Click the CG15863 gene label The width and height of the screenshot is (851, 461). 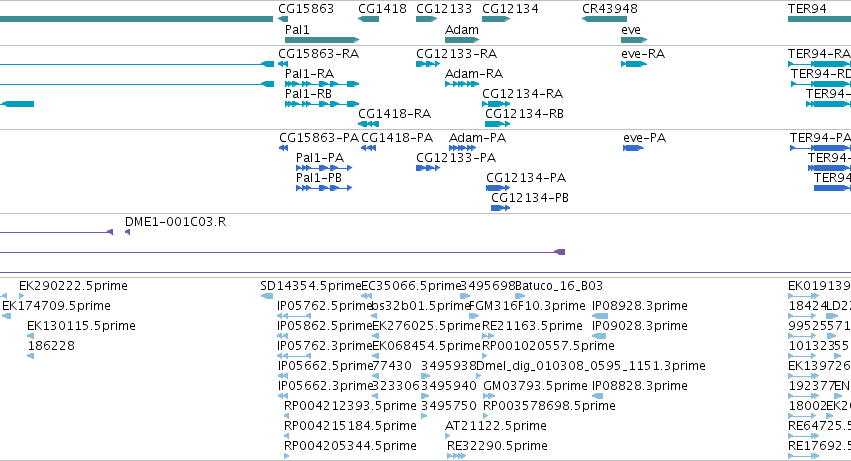[306, 9]
